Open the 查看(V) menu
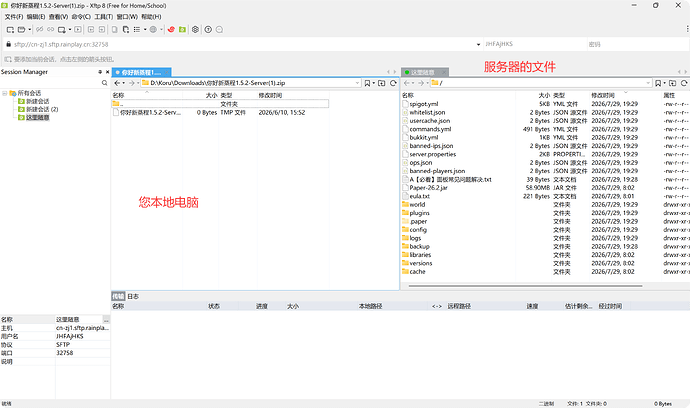 pyautogui.click(x=58, y=17)
